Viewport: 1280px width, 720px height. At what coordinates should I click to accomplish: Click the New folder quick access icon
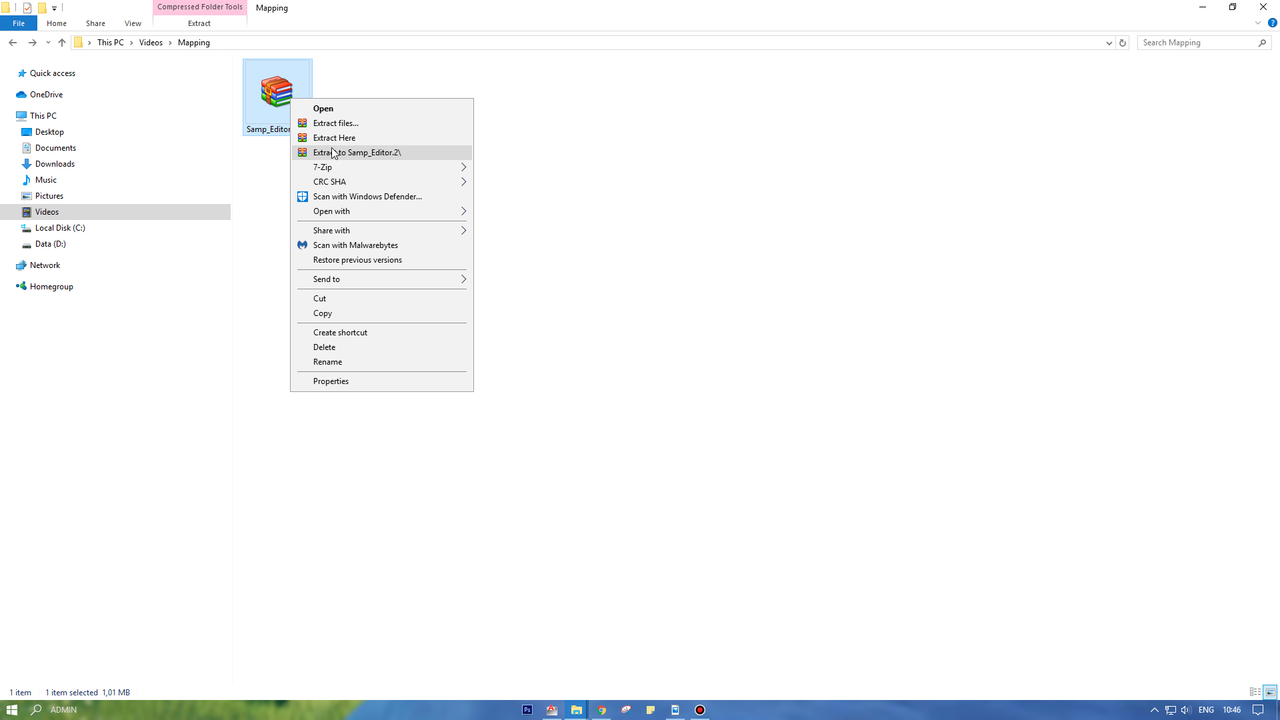point(42,7)
